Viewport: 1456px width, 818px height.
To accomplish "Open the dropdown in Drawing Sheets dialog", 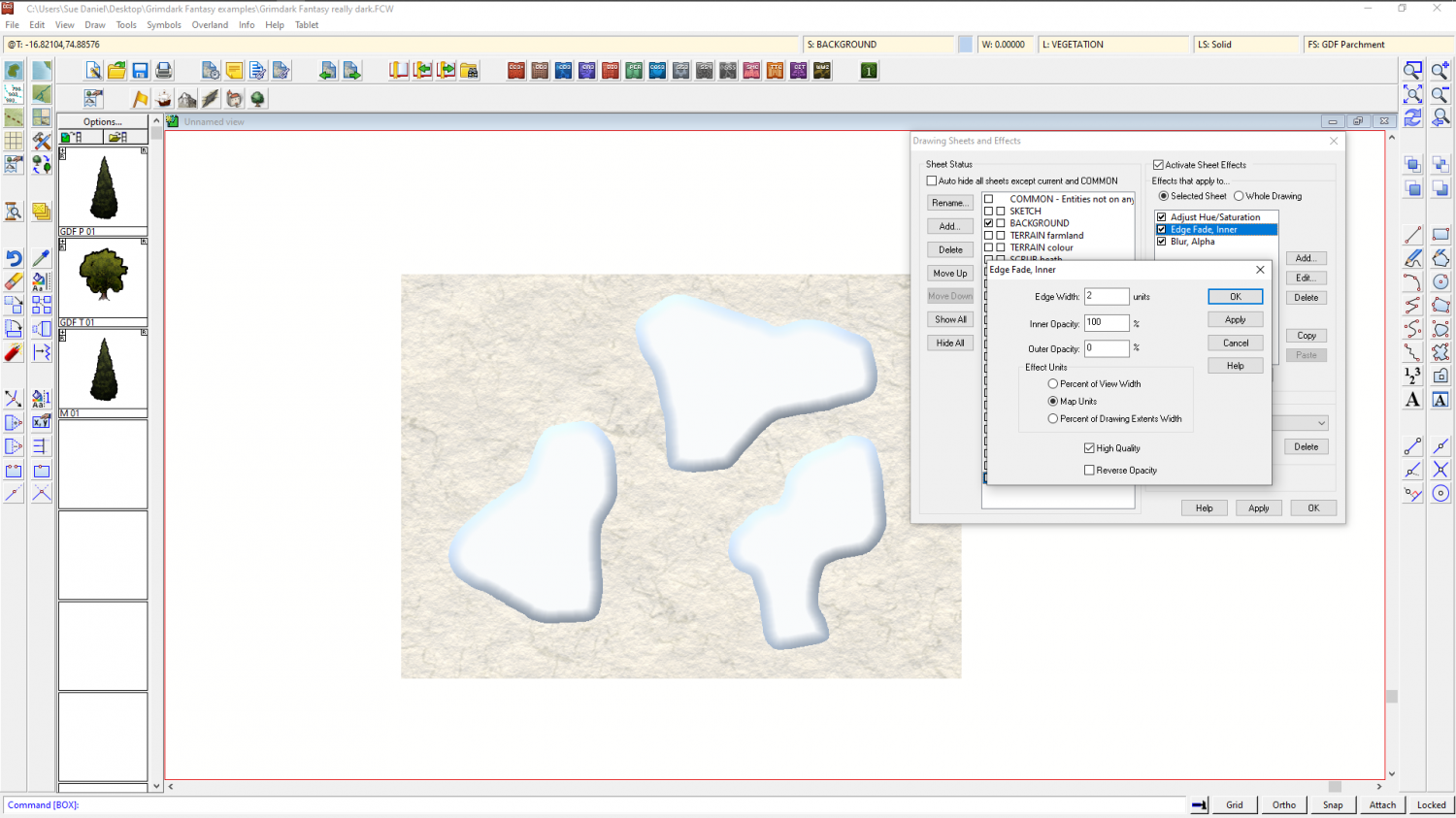I will [1321, 424].
